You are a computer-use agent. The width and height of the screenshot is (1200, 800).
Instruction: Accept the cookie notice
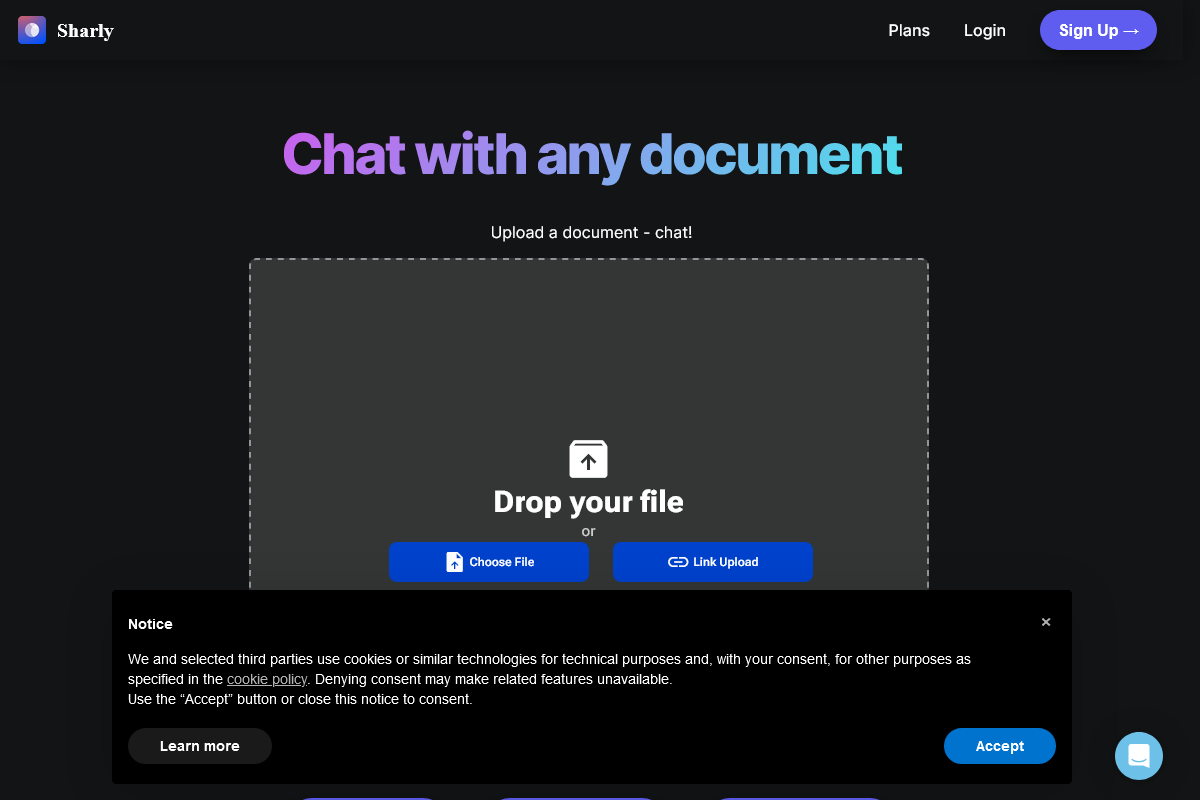click(1000, 746)
